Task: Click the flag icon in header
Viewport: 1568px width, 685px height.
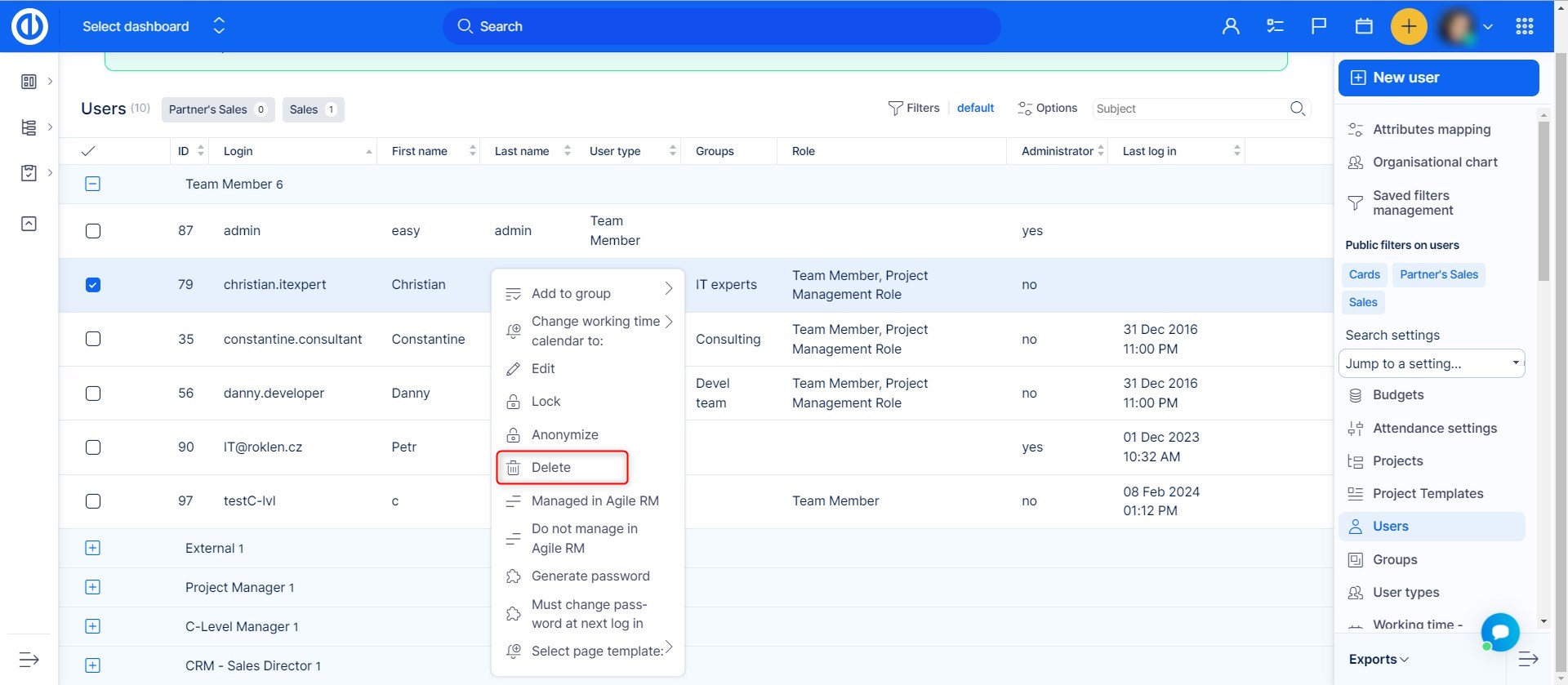Action: tap(1319, 26)
